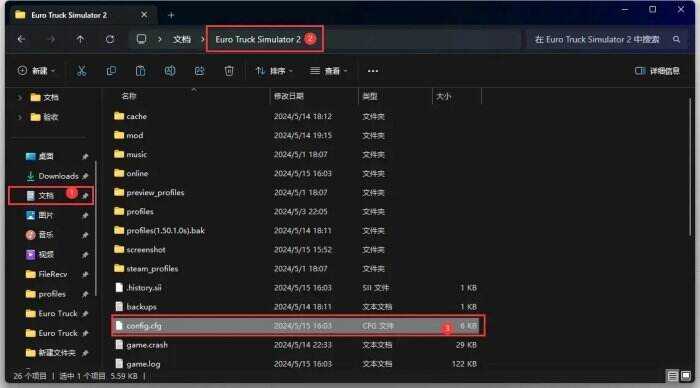
Task: Click chevron after 文档 in address bar
Action: (x=203, y=39)
